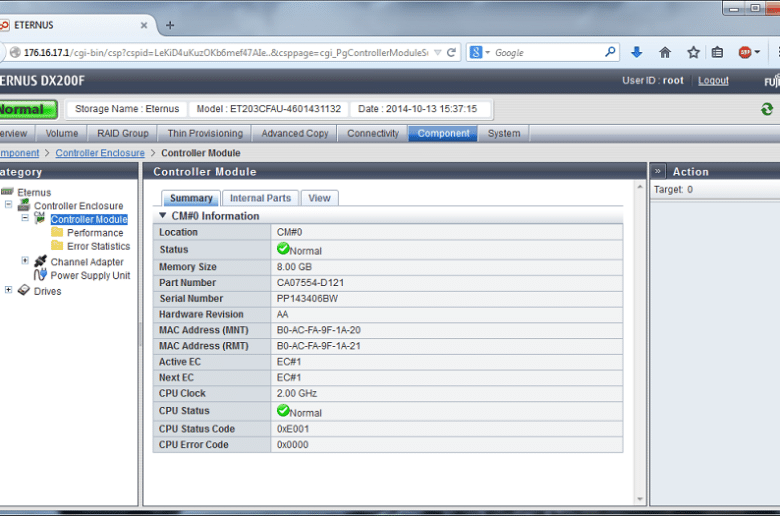Click the browser reload icon
The image size is (780, 516).
point(451,52)
